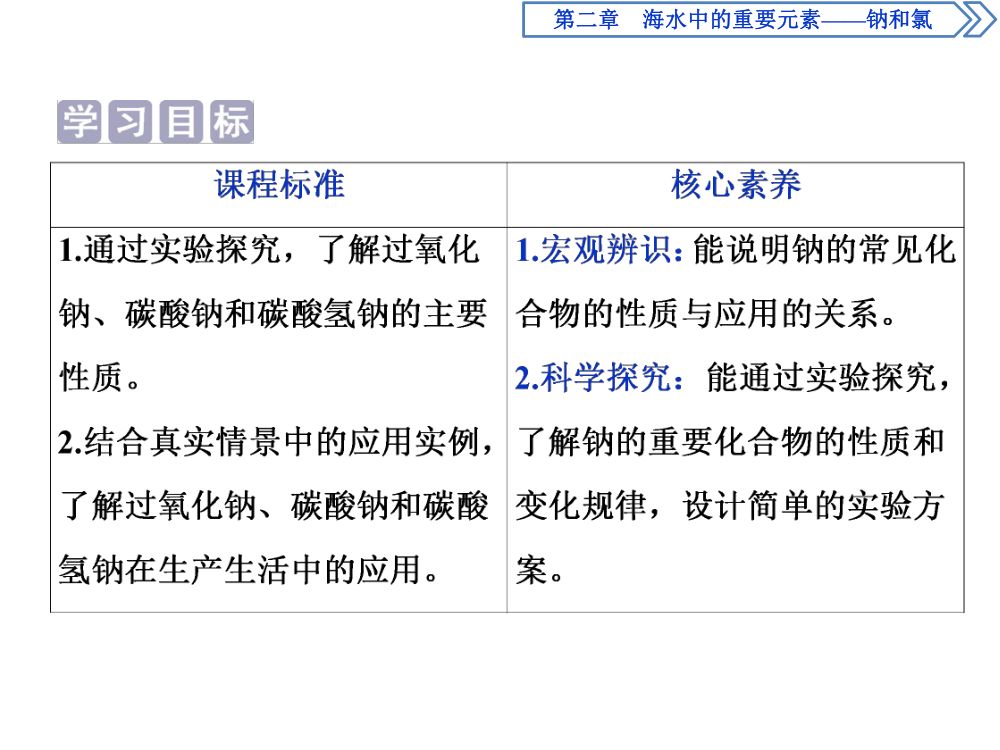Click the chapter title banner 第二章 海水中的重要元素
The image size is (1000, 750).
tap(743, 19)
